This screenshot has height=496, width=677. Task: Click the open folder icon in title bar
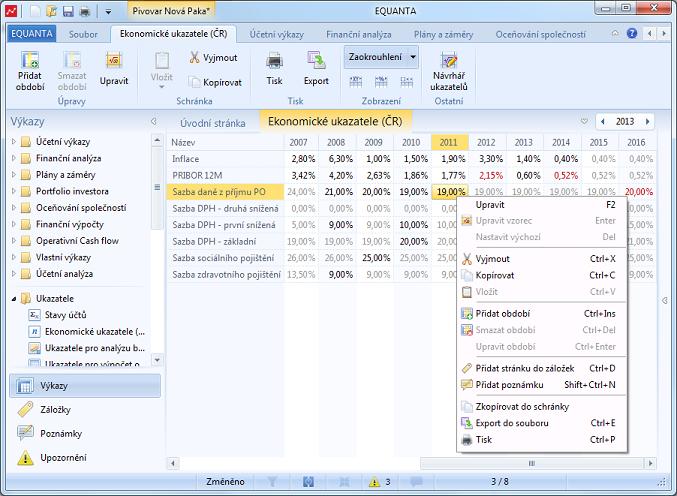coord(51,11)
